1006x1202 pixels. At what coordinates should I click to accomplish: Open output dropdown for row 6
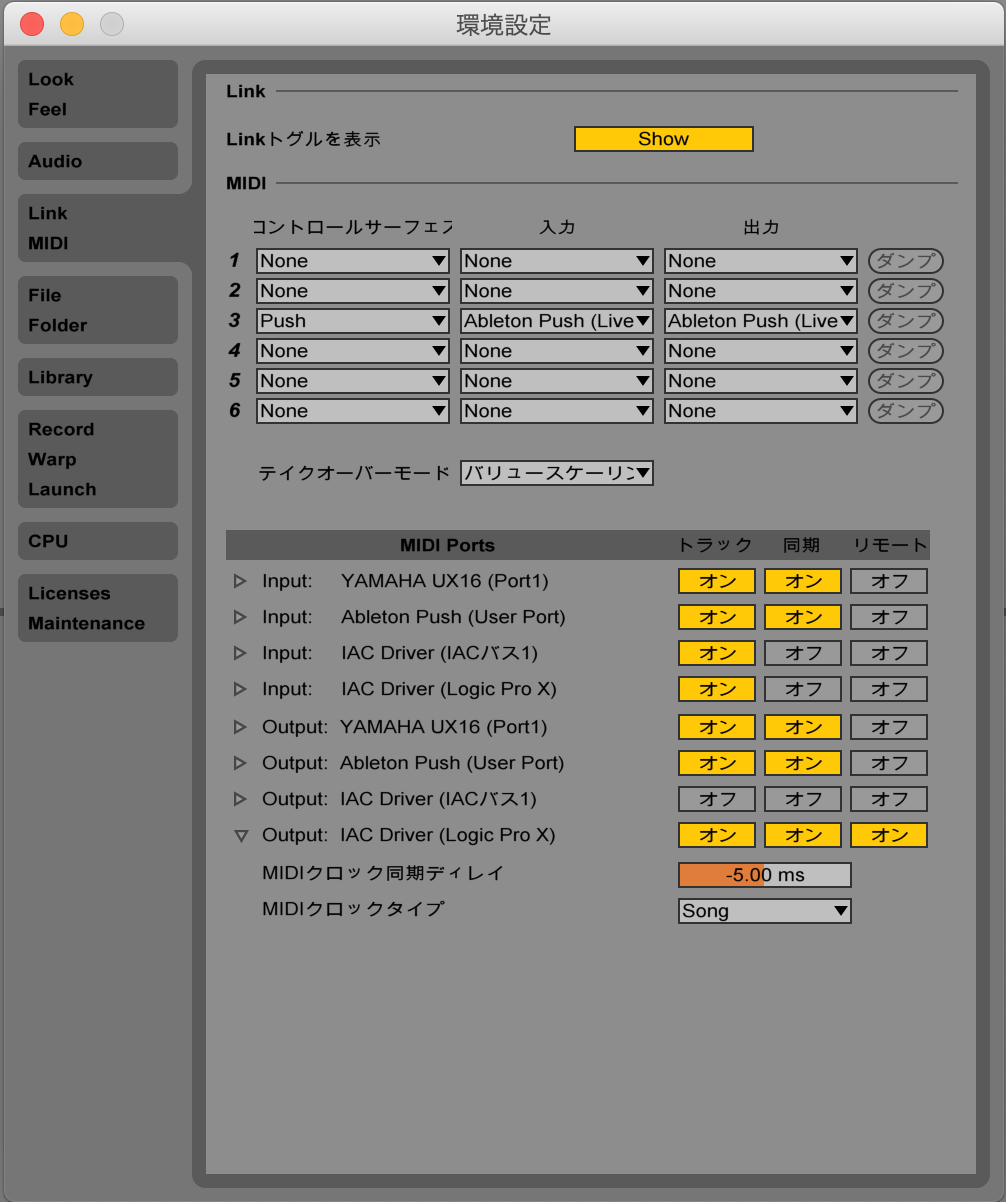(761, 411)
